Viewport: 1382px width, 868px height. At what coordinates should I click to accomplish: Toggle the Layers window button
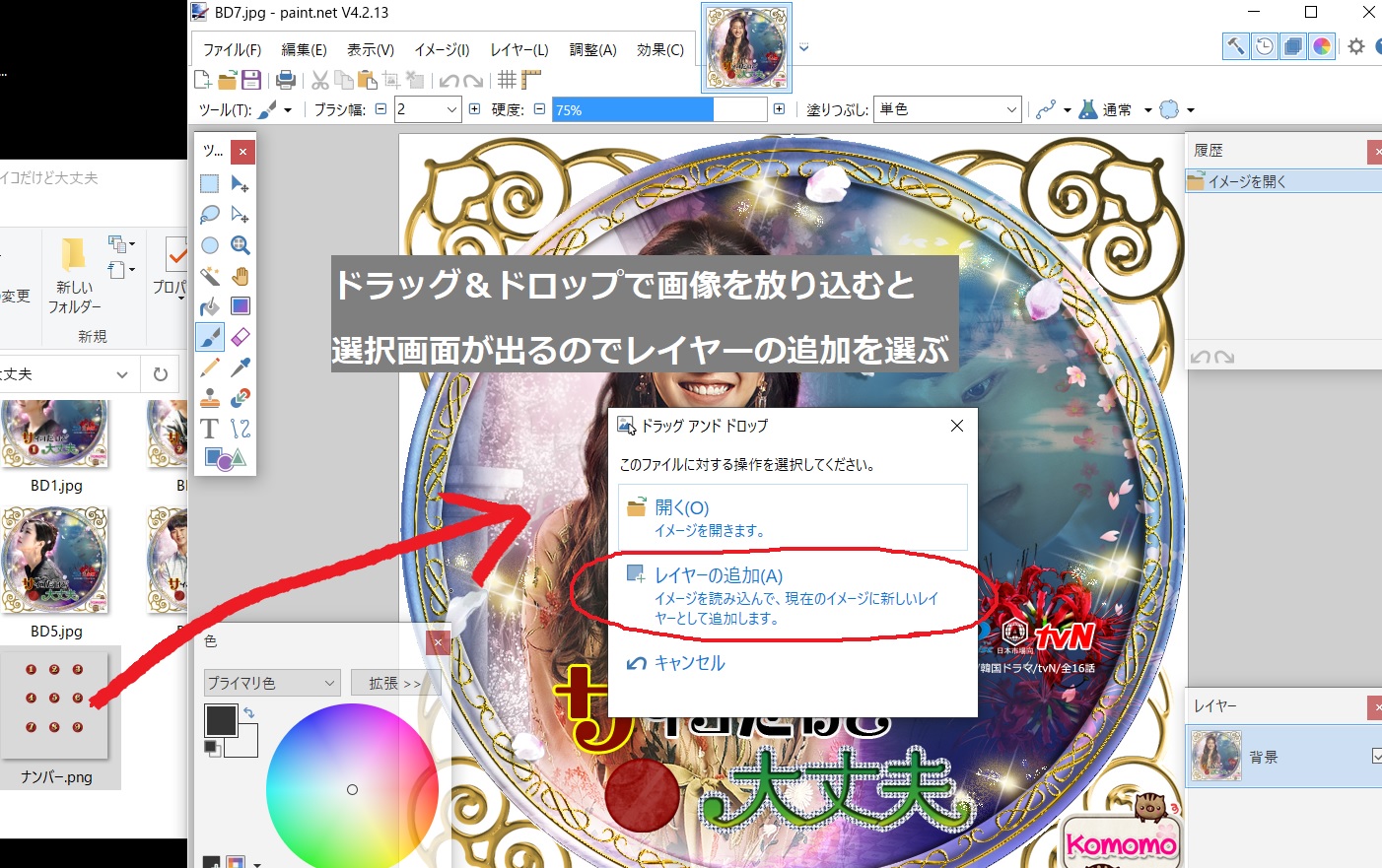tap(1293, 46)
